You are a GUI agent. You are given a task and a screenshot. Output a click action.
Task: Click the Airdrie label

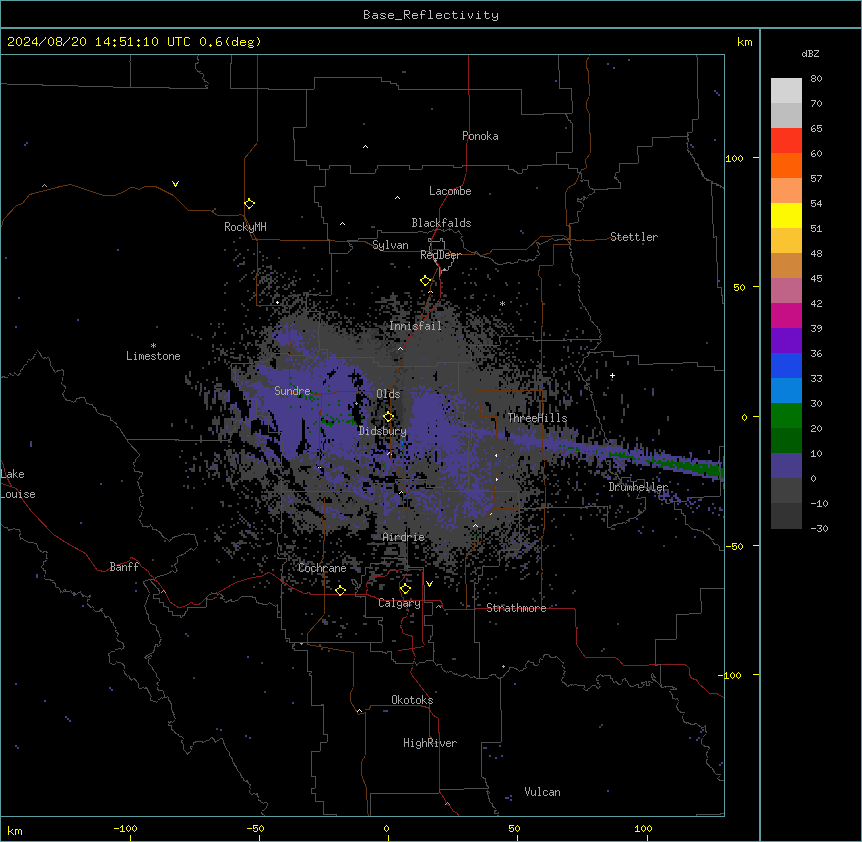pos(404,537)
